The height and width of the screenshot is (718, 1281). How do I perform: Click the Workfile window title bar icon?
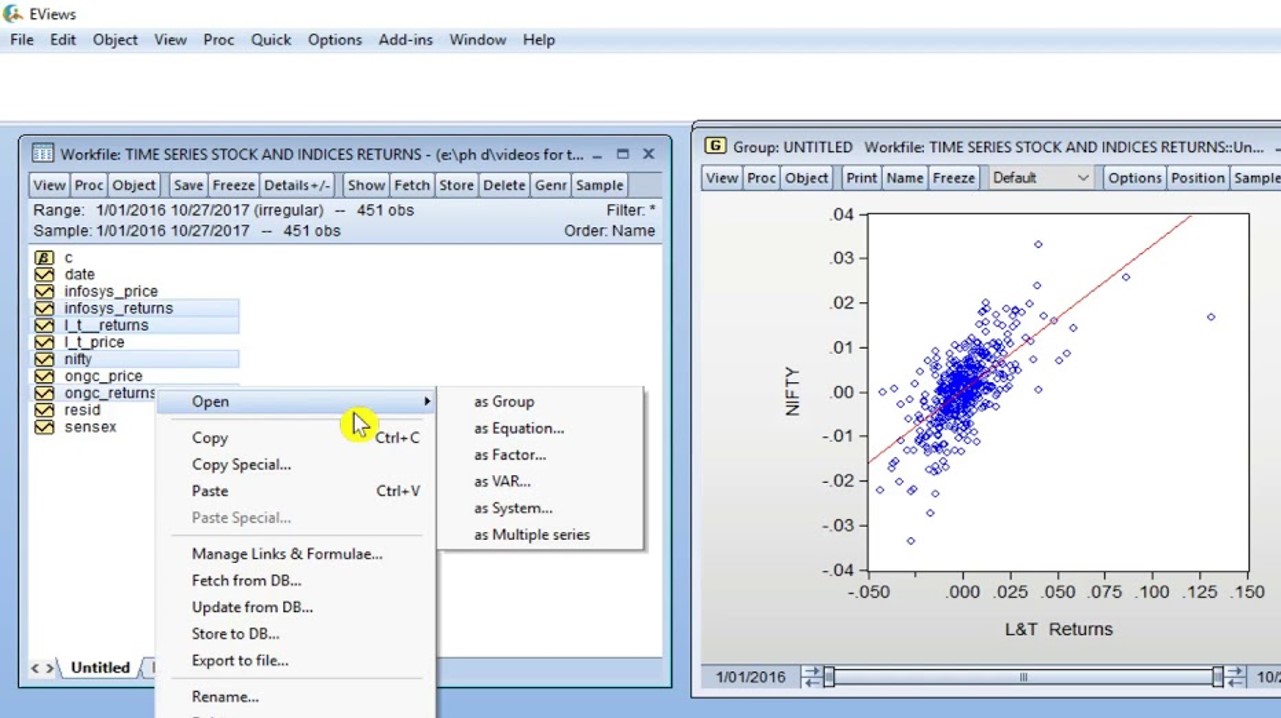(42, 154)
